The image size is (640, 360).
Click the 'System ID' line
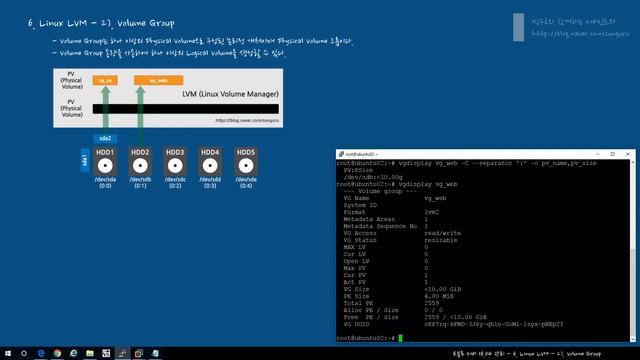click(x=360, y=205)
